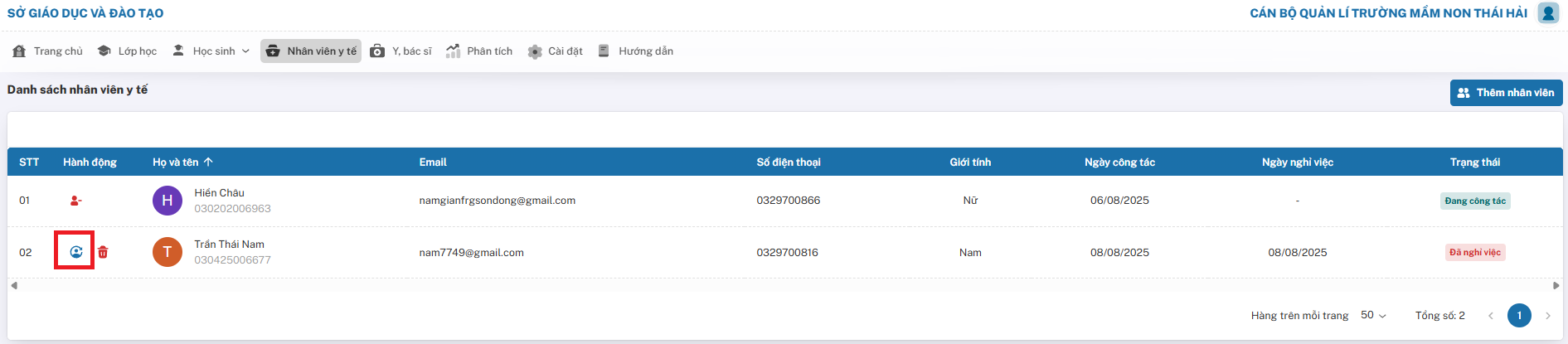Open the Hướng dẫn guide page
1568x344 pixels.
click(x=636, y=51)
